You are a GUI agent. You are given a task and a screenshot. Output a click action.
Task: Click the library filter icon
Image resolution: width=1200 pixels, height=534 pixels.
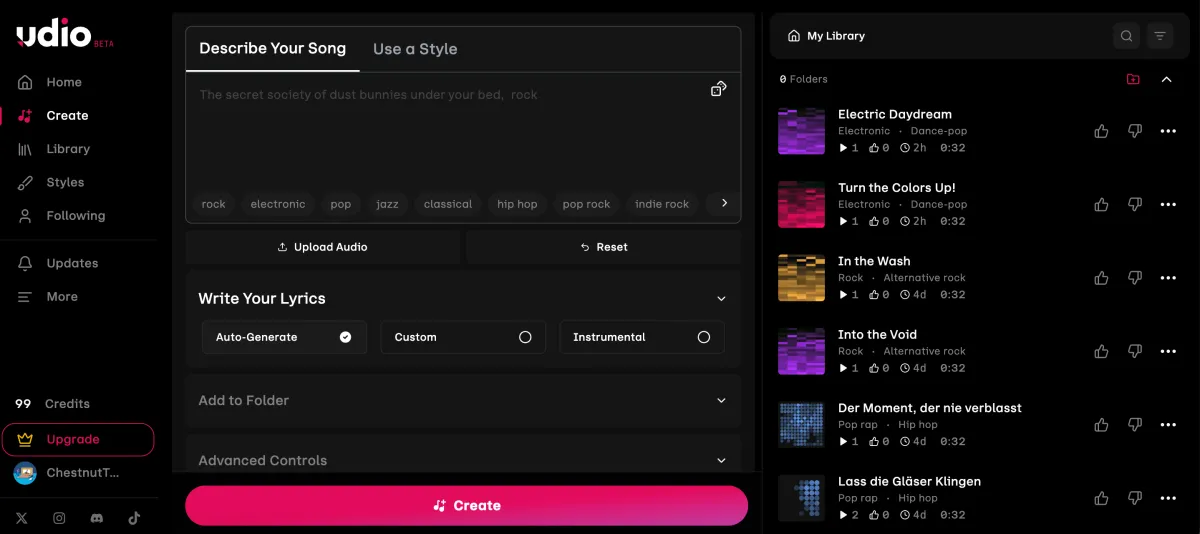click(1160, 36)
